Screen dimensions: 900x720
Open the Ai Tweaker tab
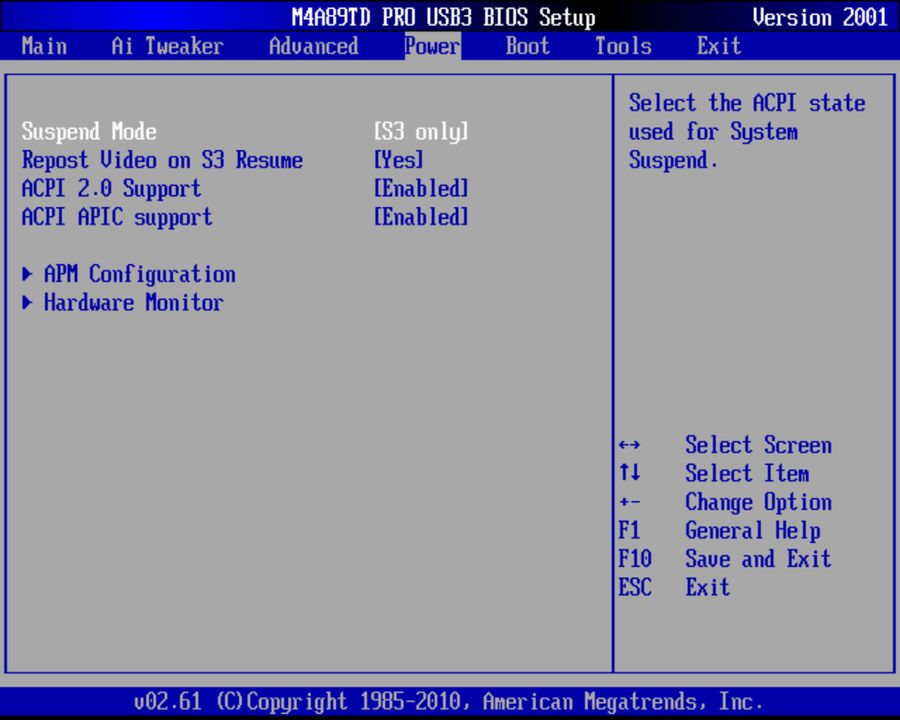[166, 46]
